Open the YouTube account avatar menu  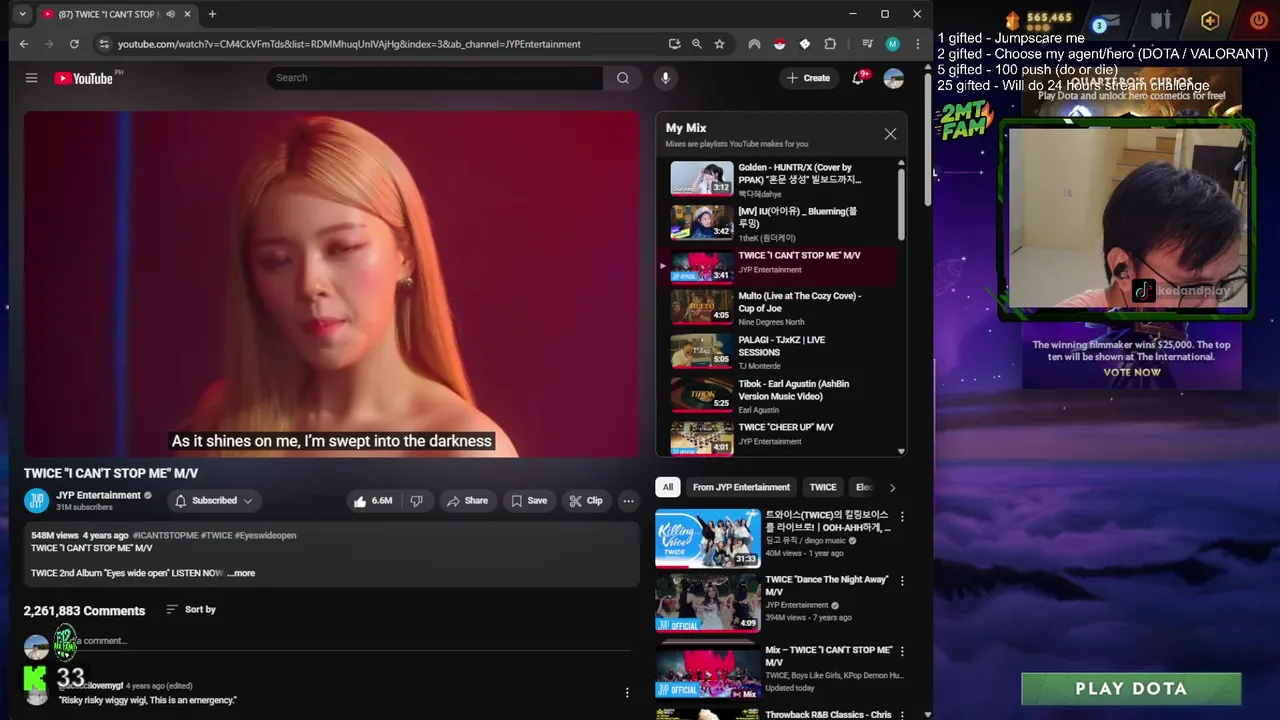click(x=894, y=78)
